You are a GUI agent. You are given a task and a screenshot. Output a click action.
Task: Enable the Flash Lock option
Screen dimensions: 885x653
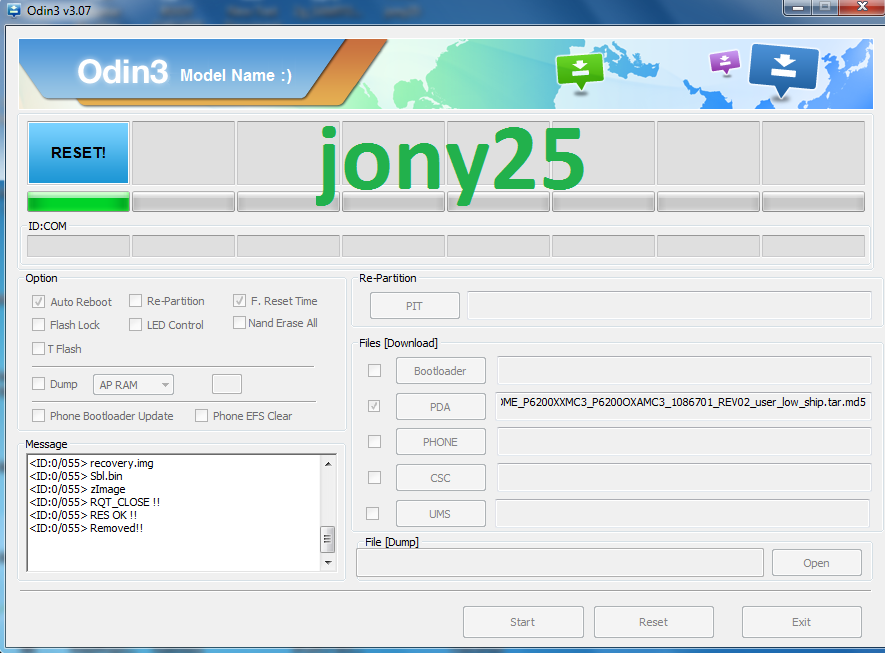pos(38,325)
